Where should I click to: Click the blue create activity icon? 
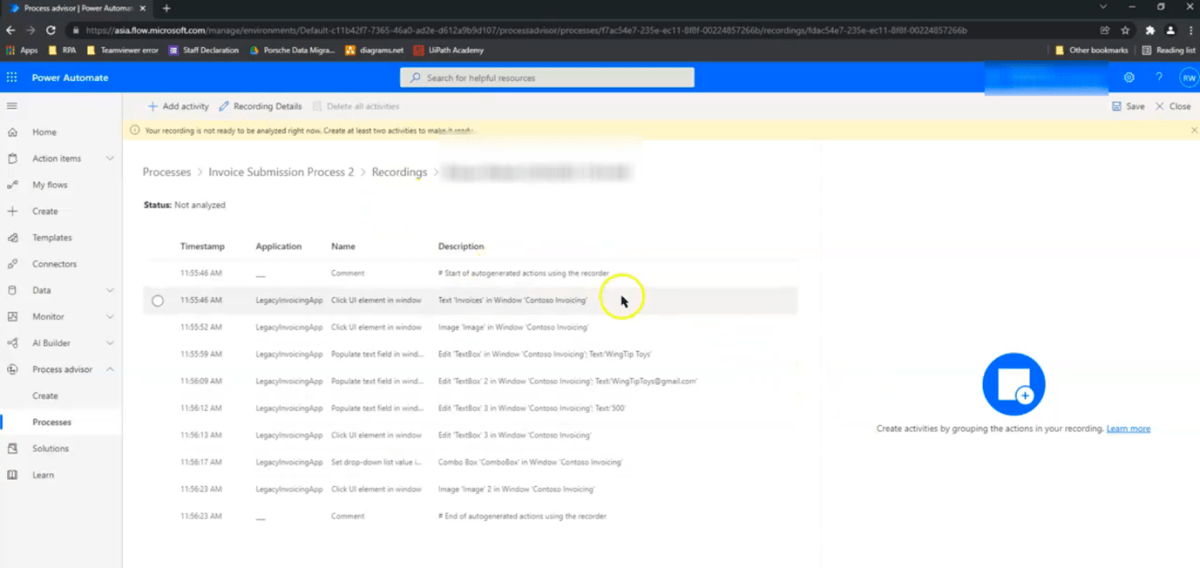pyautogui.click(x=1013, y=384)
